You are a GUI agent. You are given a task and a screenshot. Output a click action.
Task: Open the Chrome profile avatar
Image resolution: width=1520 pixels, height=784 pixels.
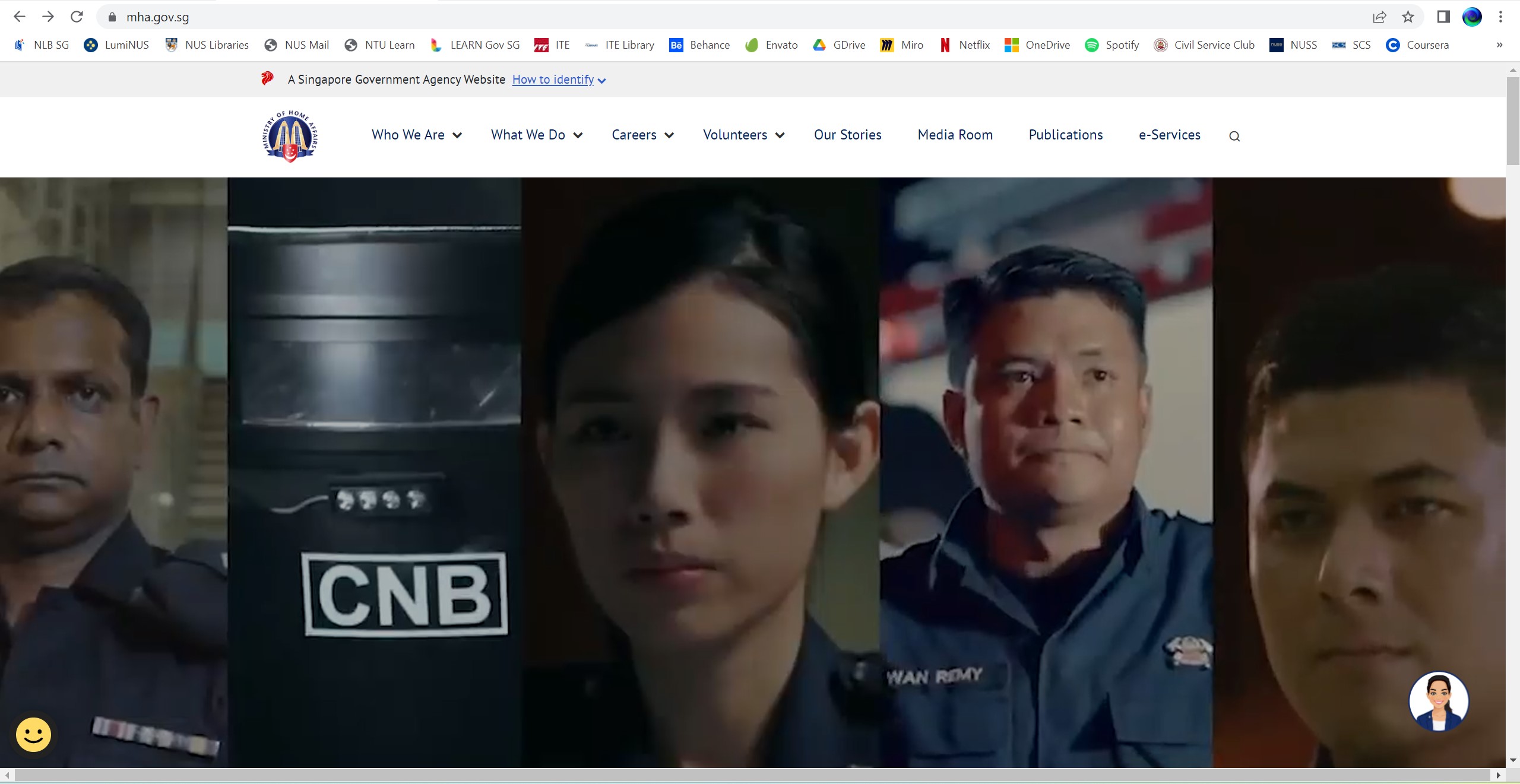tap(1472, 17)
